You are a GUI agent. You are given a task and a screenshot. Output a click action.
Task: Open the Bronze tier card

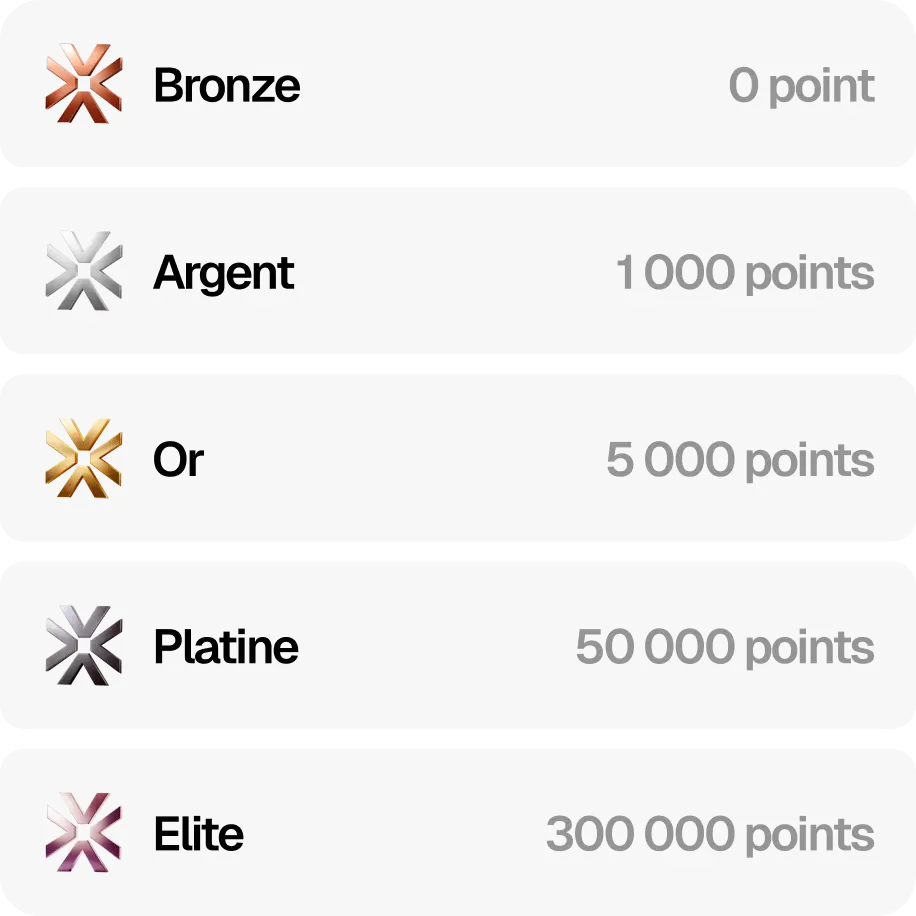tap(458, 84)
